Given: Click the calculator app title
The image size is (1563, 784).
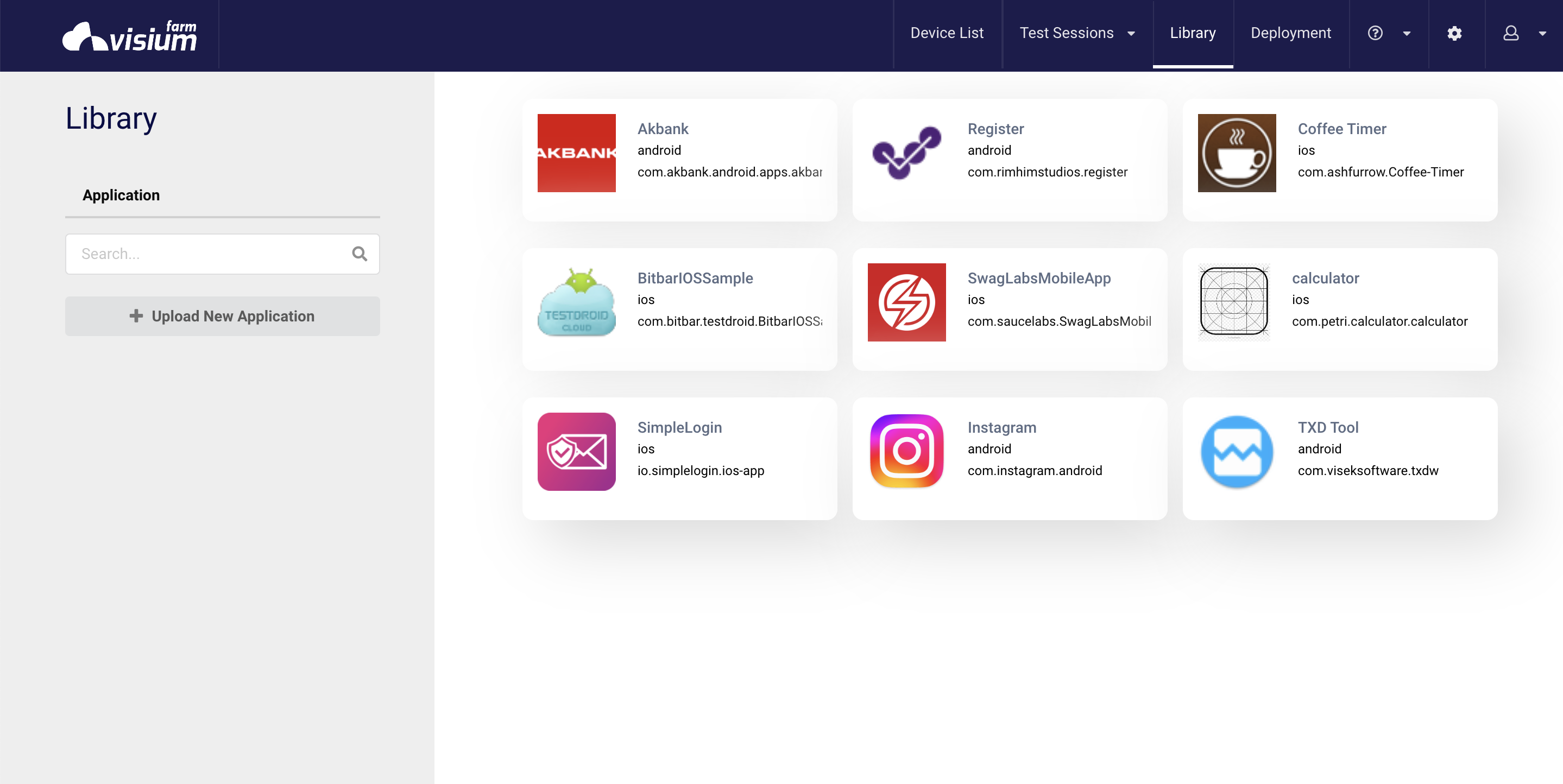Looking at the screenshot, I should pos(1325,278).
